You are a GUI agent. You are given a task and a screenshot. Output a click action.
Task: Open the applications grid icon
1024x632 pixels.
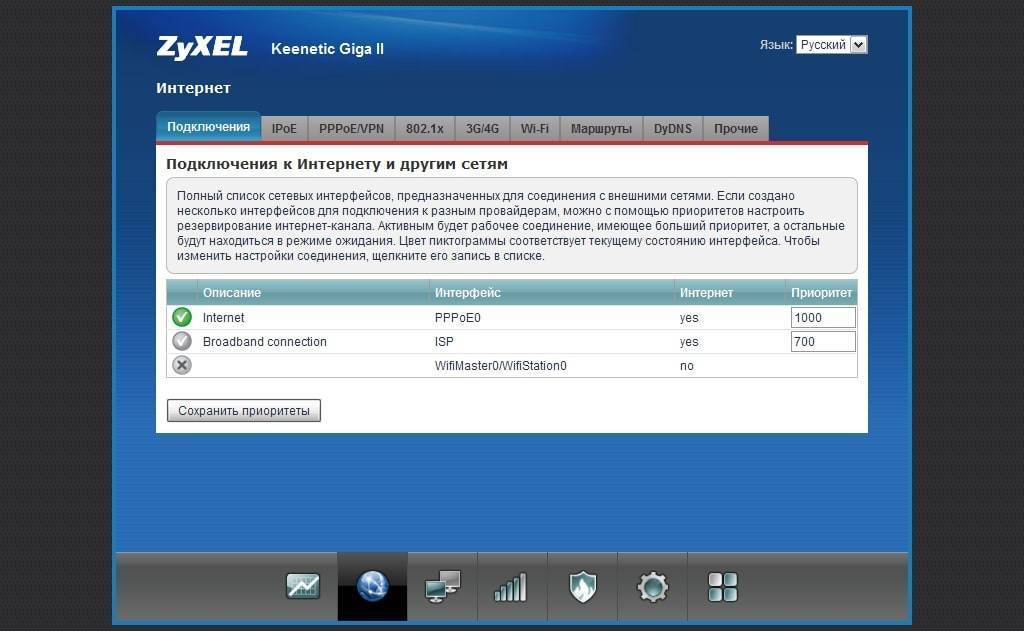tap(722, 586)
